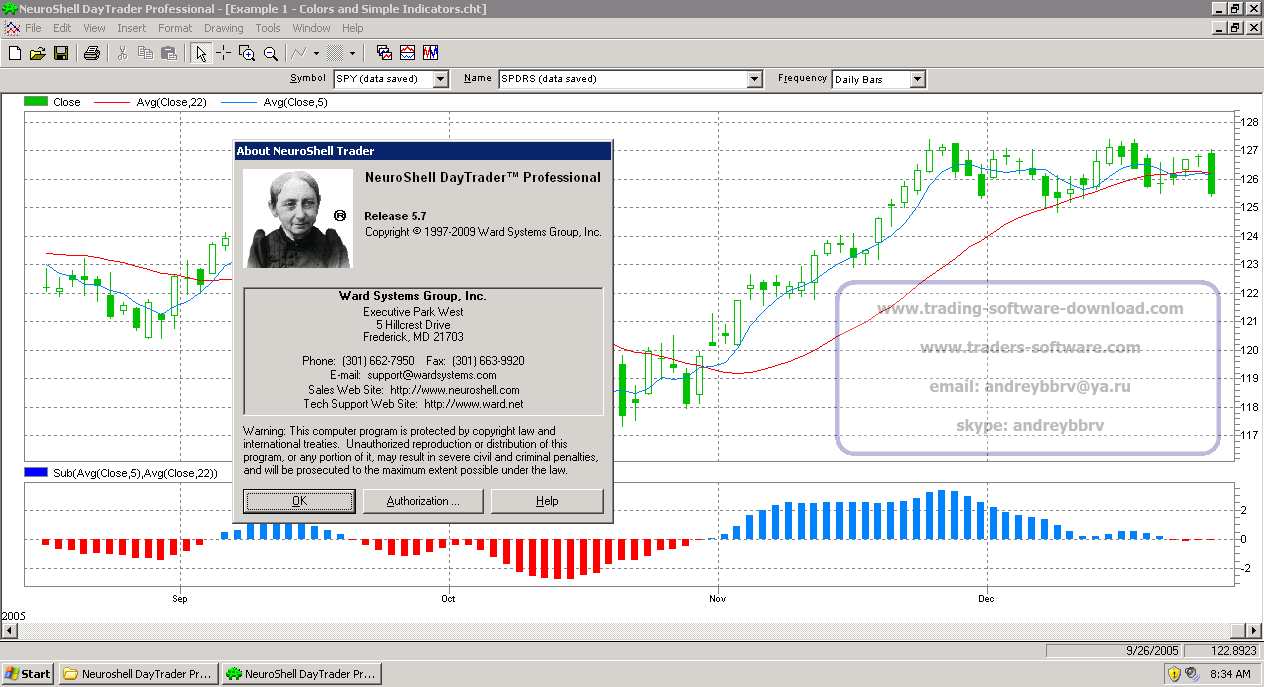Expand the Name combo box arrow

755,79
